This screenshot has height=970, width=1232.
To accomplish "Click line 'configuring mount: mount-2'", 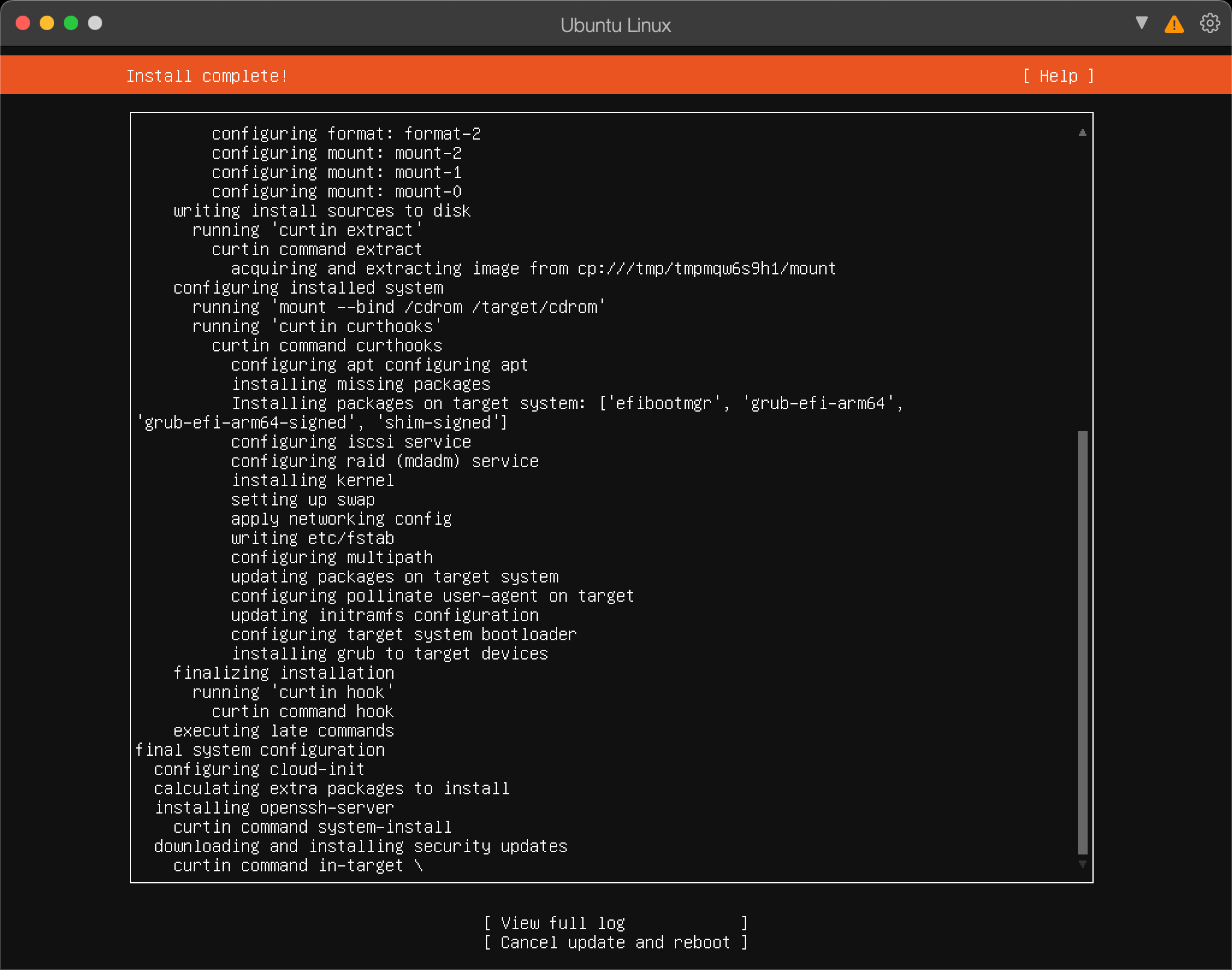I will pos(336,153).
